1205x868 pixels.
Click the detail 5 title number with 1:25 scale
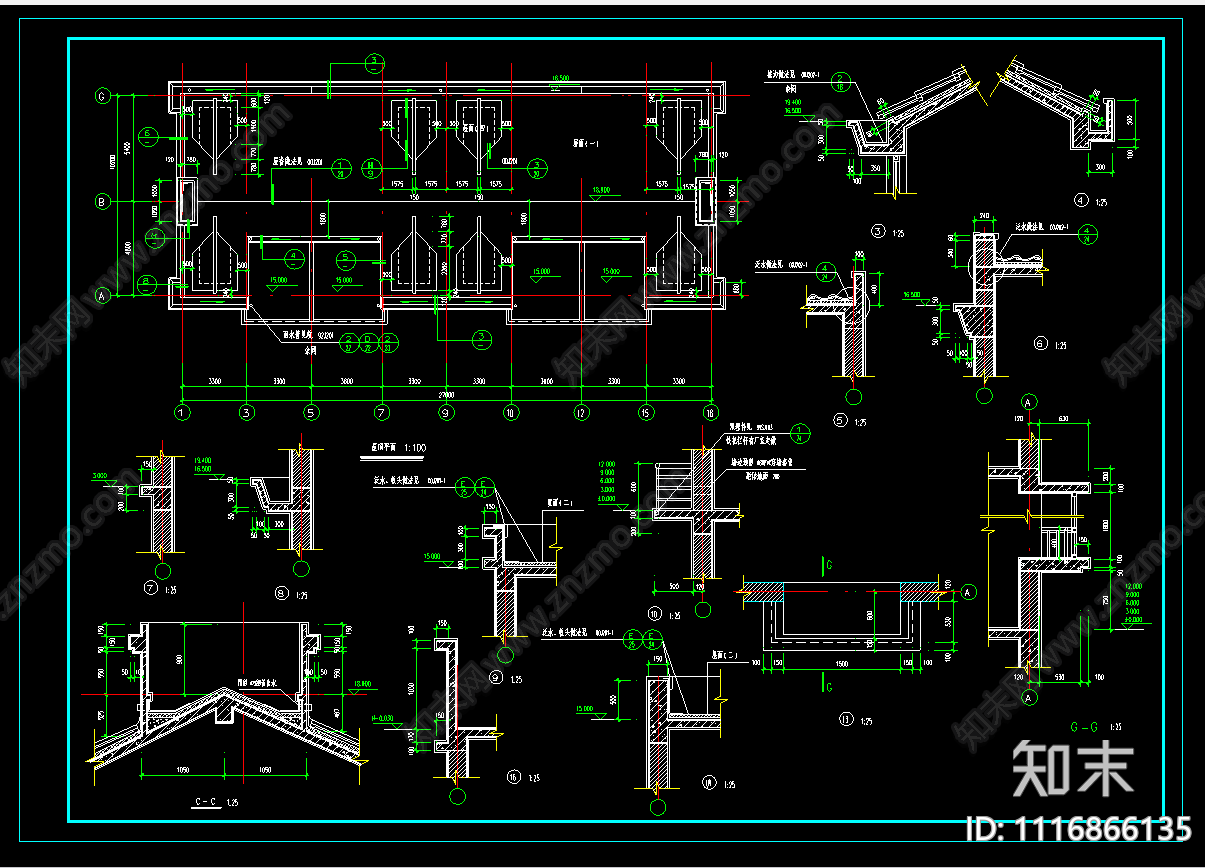pos(840,421)
